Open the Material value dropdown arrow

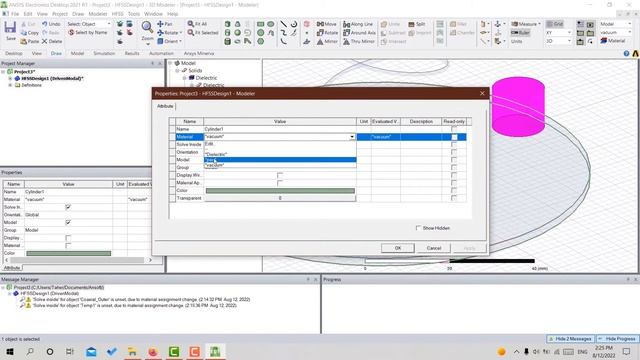click(352, 137)
